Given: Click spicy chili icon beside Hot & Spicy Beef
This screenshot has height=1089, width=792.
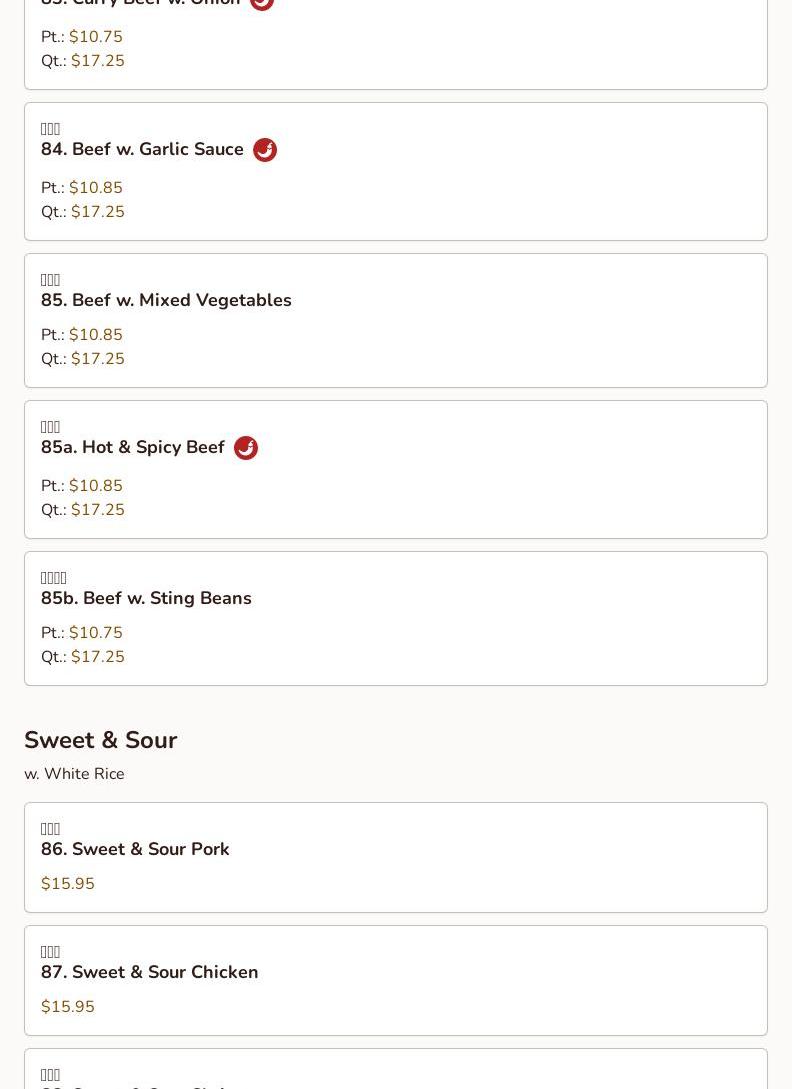Looking at the screenshot, I should coord(246,448).
